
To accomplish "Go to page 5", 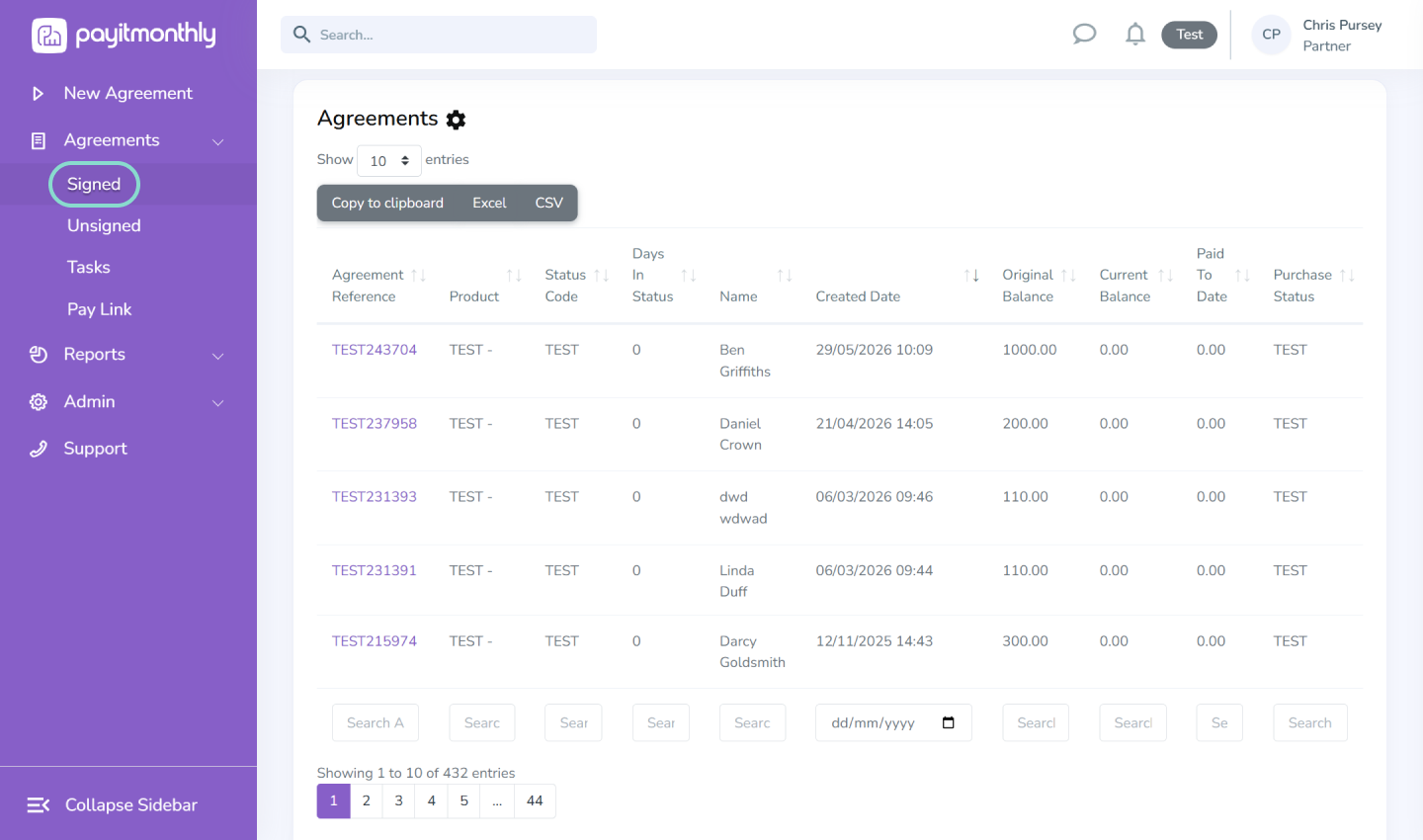I will (x=464, y=801).
